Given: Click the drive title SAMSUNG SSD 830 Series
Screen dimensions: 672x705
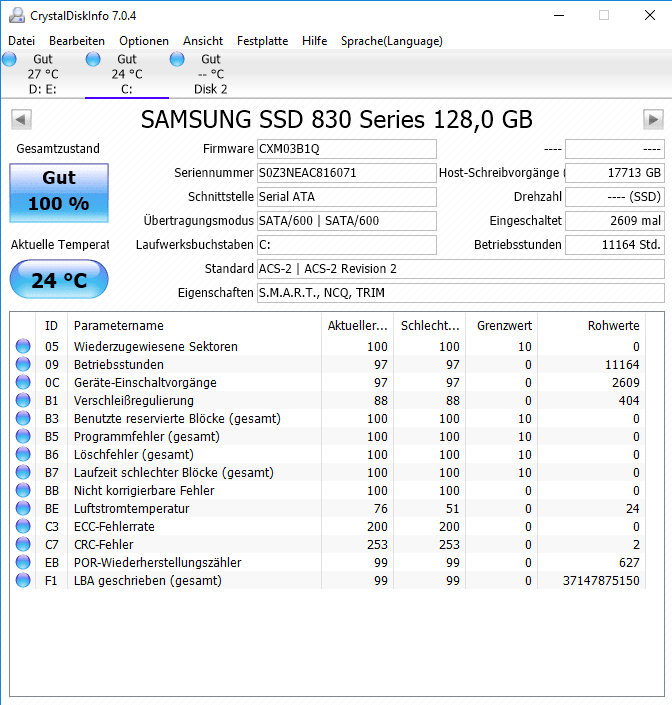Looking at the screenshot, I should point(337,120).
